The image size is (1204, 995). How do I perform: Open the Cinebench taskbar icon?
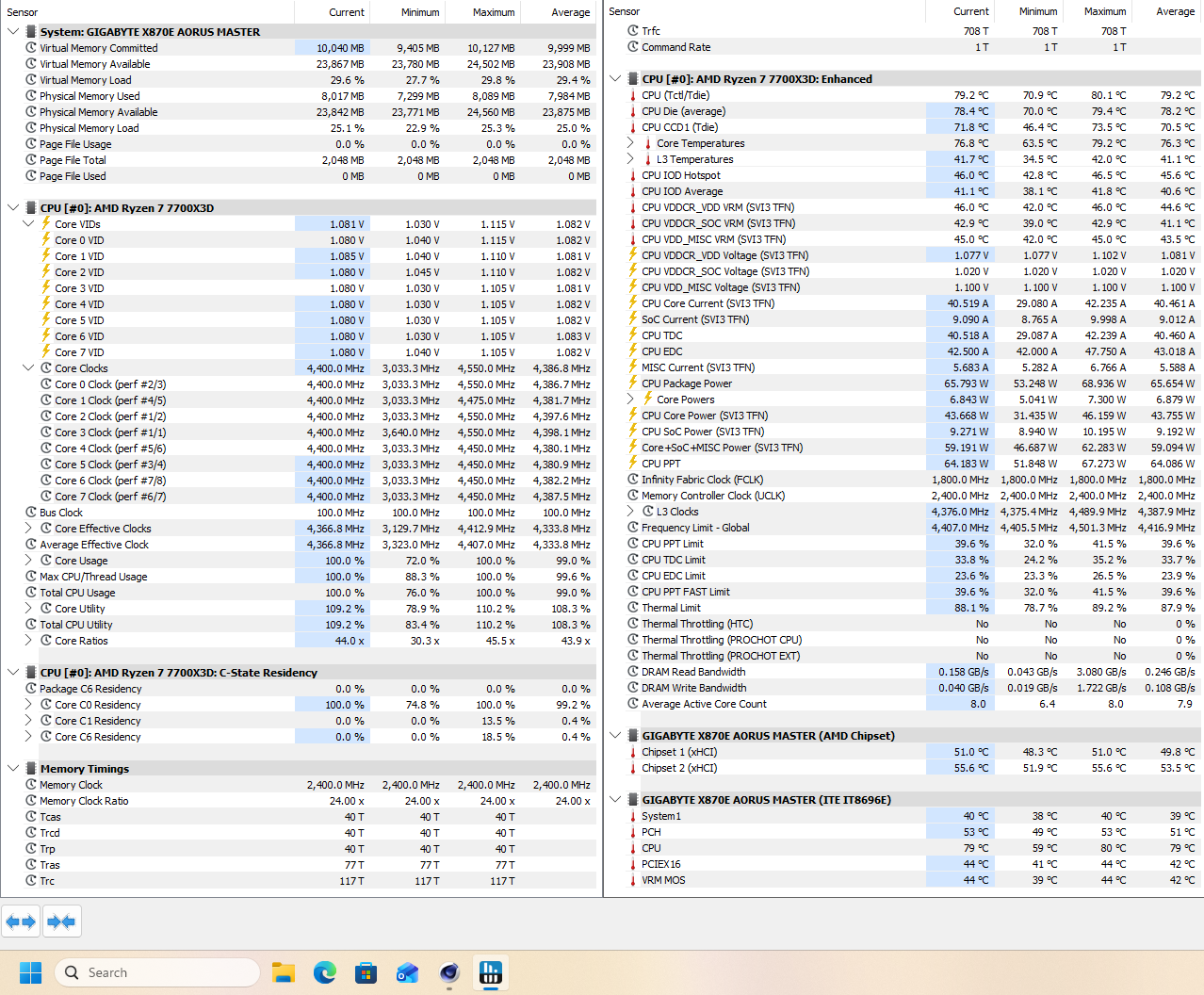coord(449,972)
